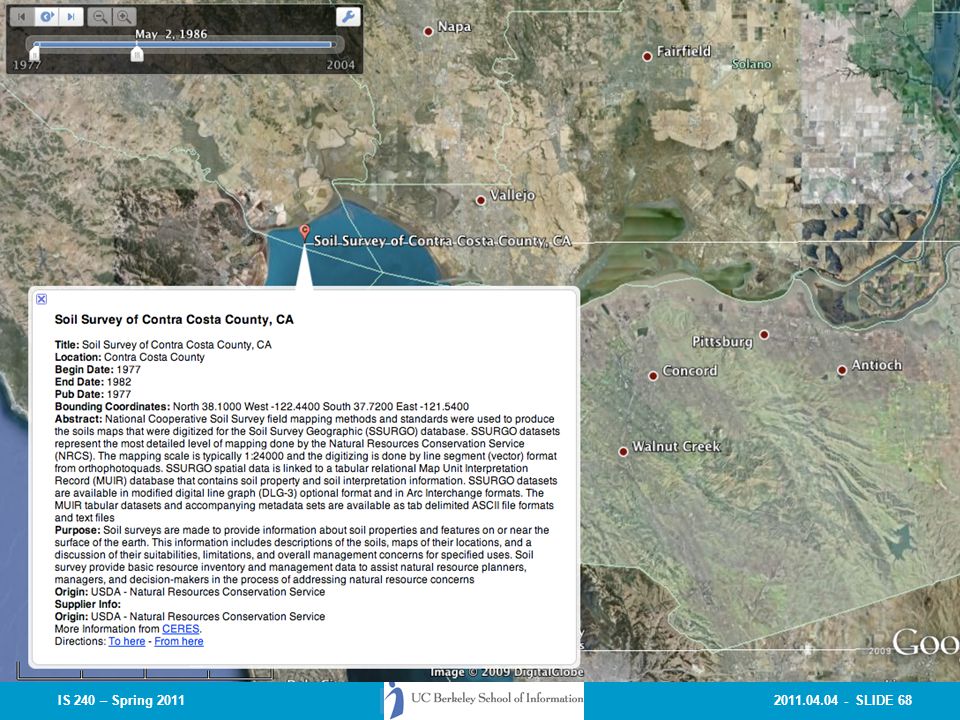This screenshot has height=720, width=960.
Task: Select the Walnut Creek city marker
Action: pos(623,451)
